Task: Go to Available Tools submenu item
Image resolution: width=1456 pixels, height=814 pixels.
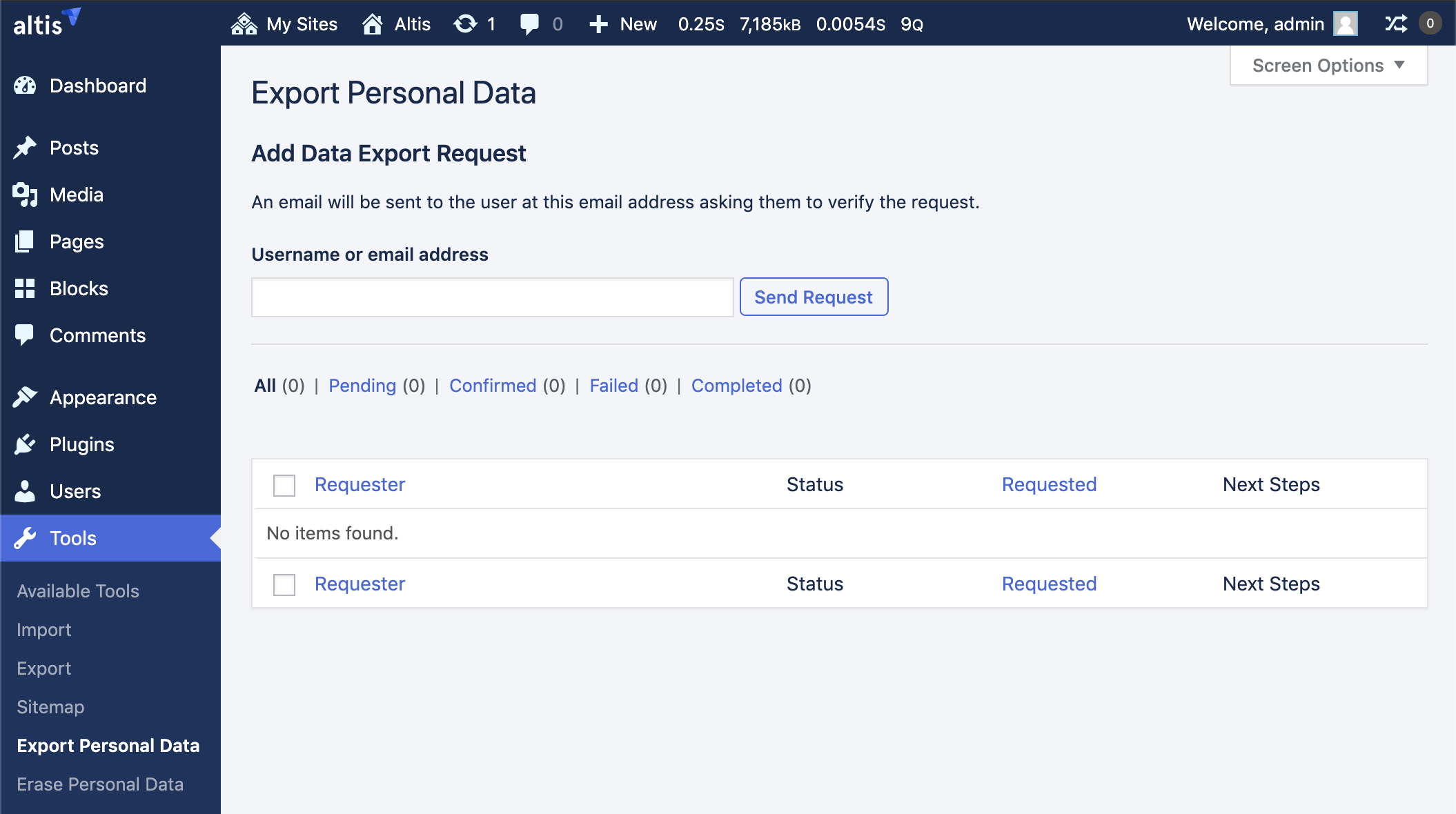Action: [x=78, y=591]
